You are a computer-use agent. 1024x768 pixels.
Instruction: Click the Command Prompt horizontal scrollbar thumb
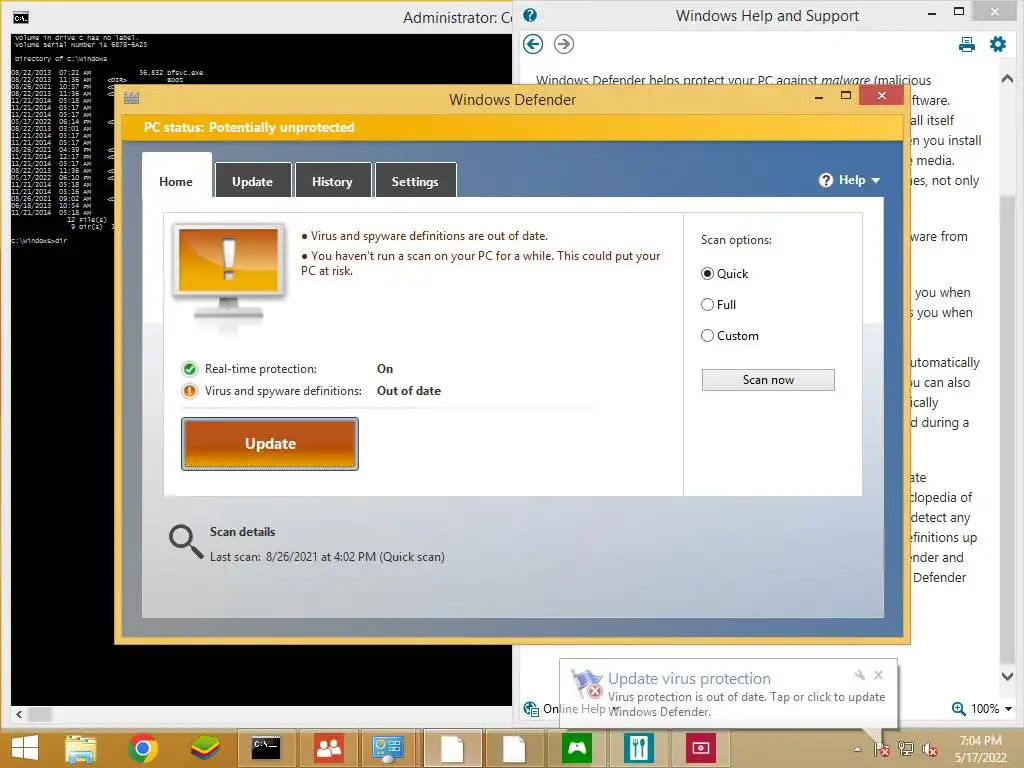[40, 714]
